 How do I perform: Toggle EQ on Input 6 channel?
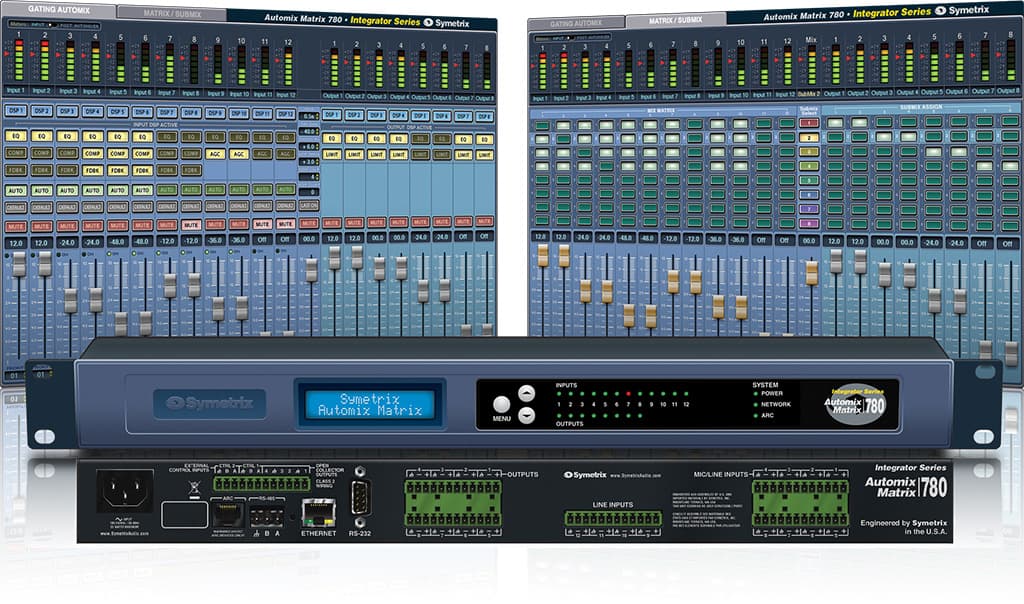(x=142, y=136)
